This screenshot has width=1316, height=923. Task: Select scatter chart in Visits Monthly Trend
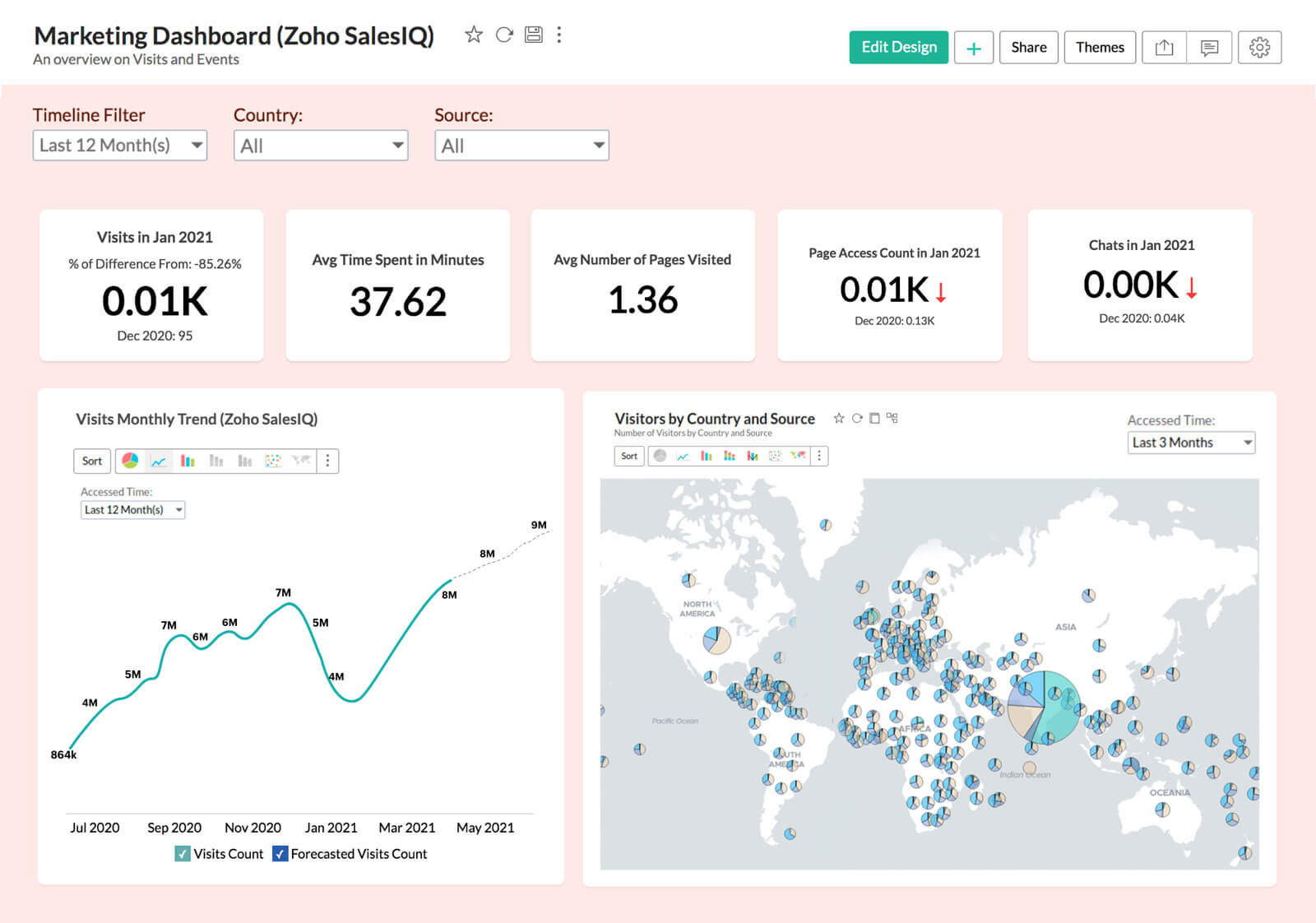click(273, 461)
